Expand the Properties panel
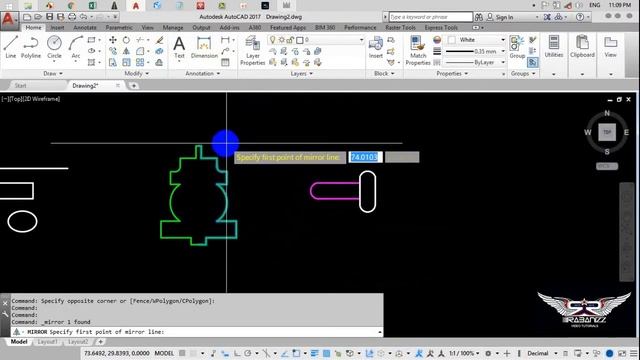640x360 pixels. [x=452, y=73]
